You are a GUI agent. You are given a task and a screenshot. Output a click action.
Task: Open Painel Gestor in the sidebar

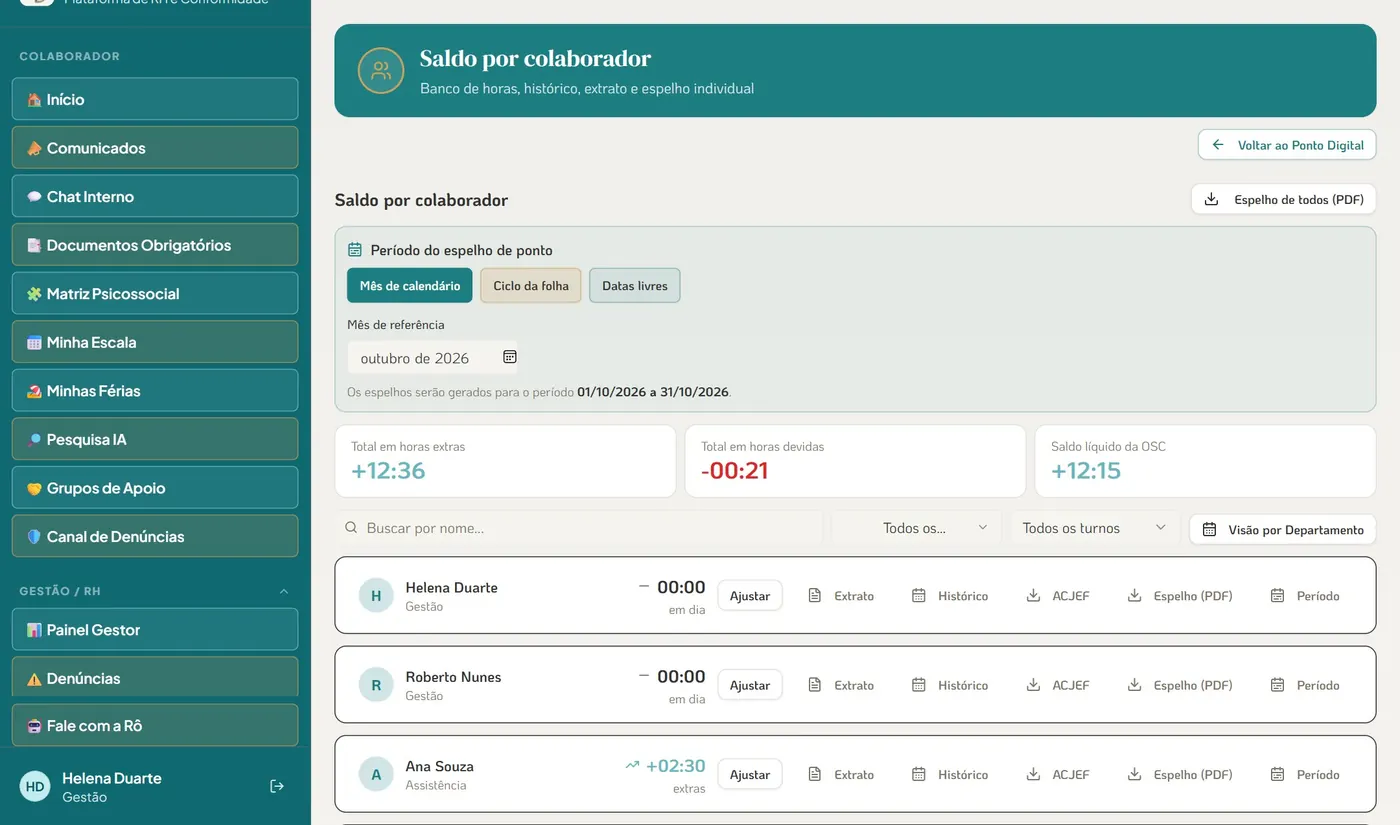coord(155,629)
